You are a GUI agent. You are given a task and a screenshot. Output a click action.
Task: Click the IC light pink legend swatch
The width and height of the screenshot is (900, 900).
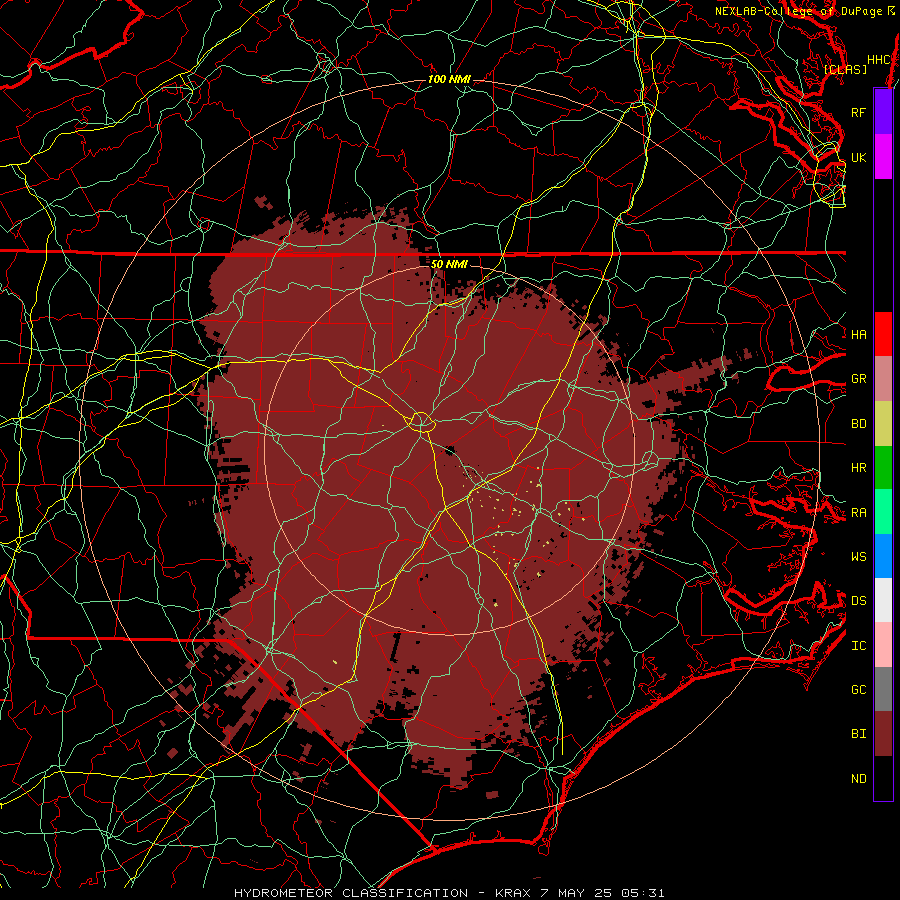(x=883, y=645)
